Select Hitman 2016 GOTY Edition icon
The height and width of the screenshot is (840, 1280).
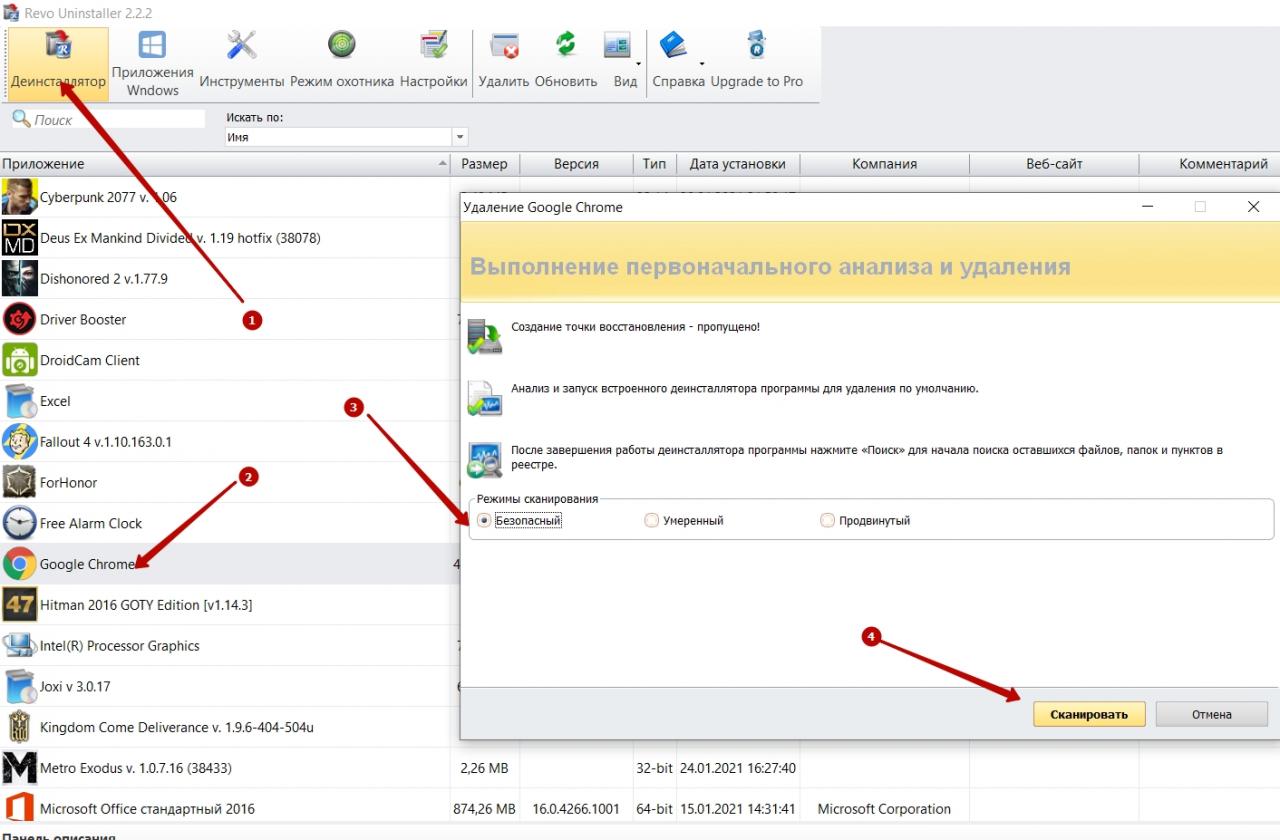tap(20, 605)
